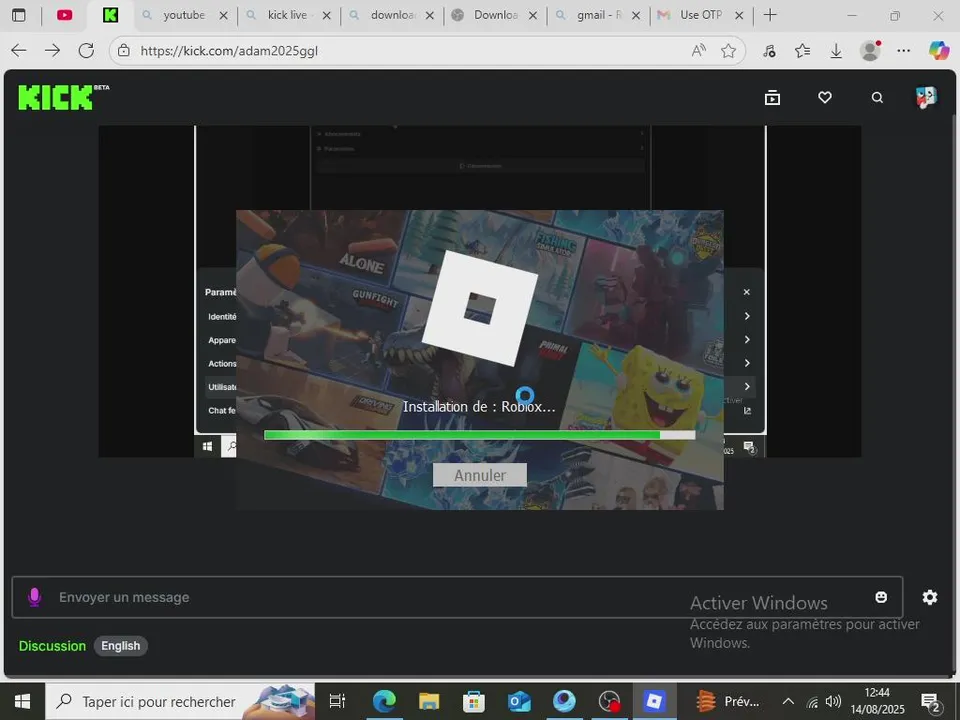
Task: Click the "Taper ici pour rechercher" search box
Action: click(x=180, y=702)
